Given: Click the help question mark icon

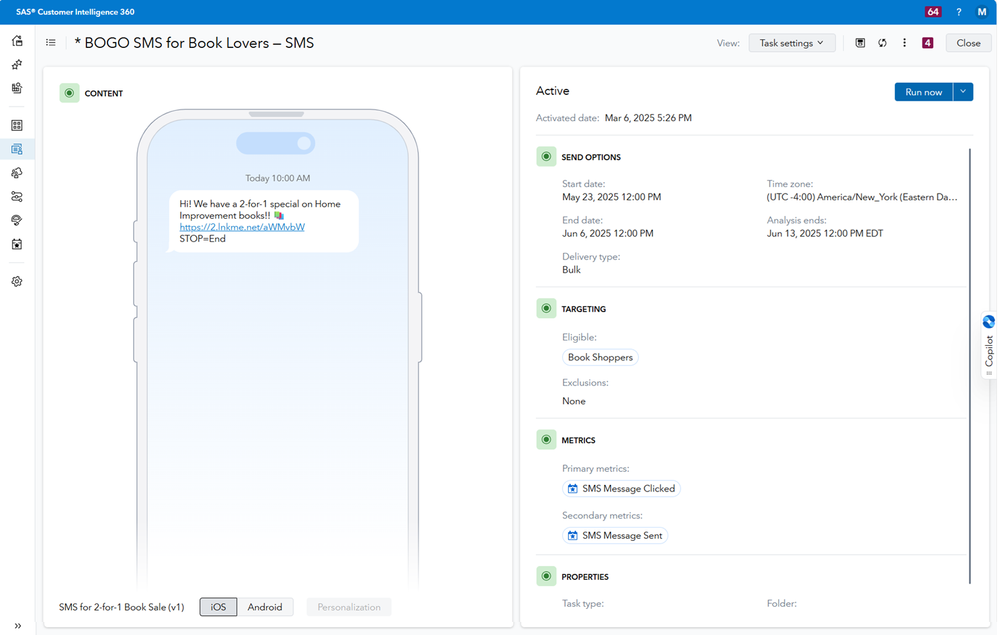Looking at the screenshot, I should [958, 12].
